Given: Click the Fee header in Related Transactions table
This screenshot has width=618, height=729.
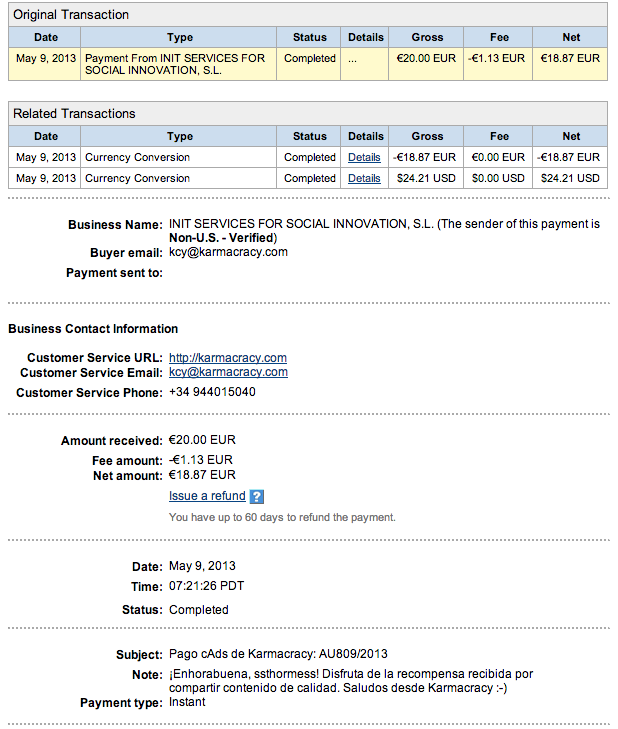Looking at the screenshot, I should [499, 137].
